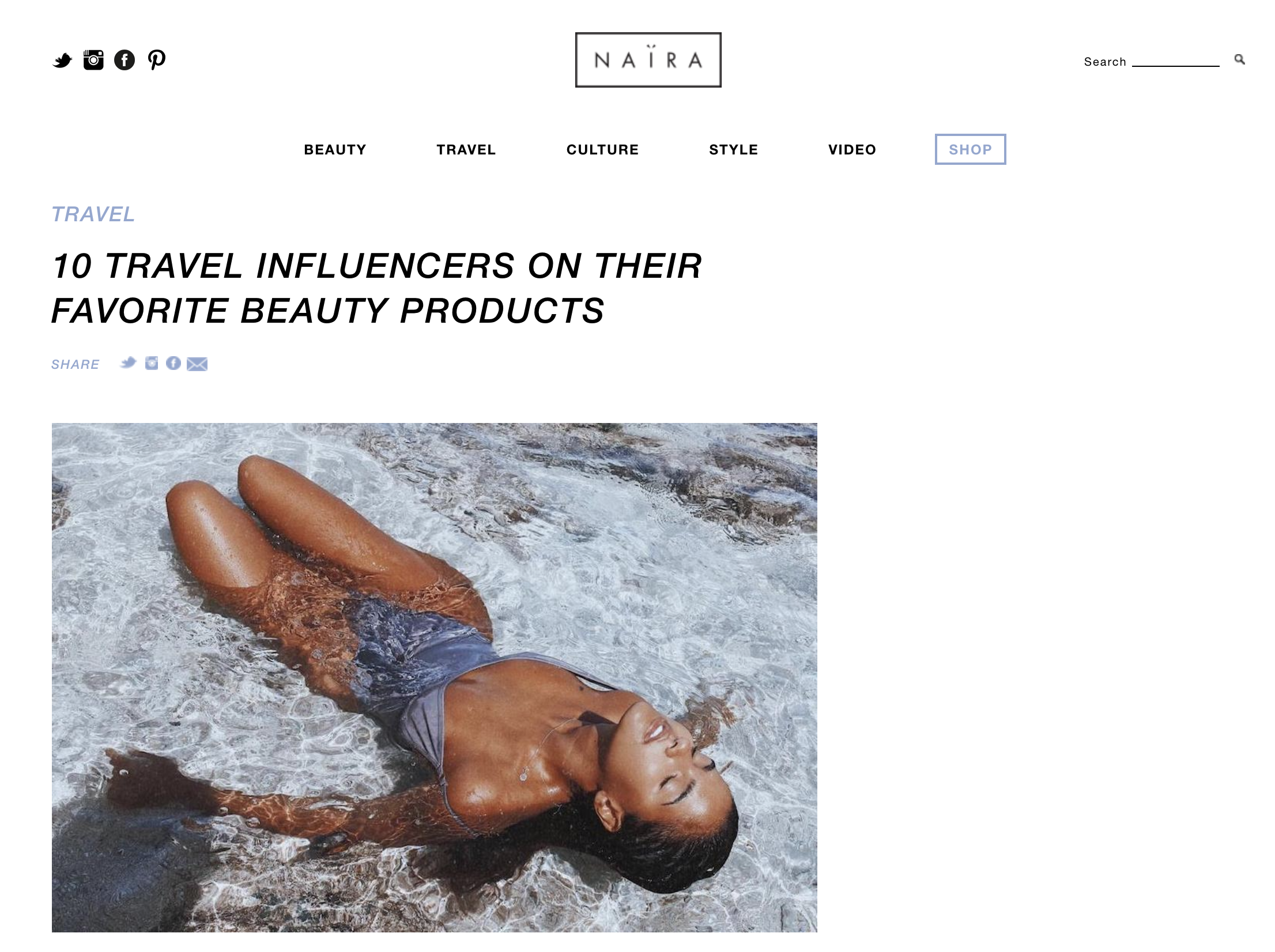1275x952 pixels.
Task: Share article via Facebook icon
Action: pyautogui.click(x=173, y=363)
